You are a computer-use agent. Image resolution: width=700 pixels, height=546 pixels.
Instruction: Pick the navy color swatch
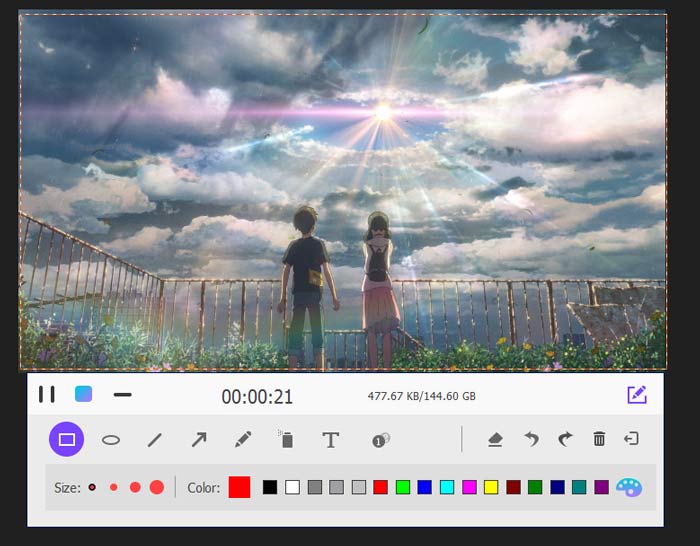[558, 487]
